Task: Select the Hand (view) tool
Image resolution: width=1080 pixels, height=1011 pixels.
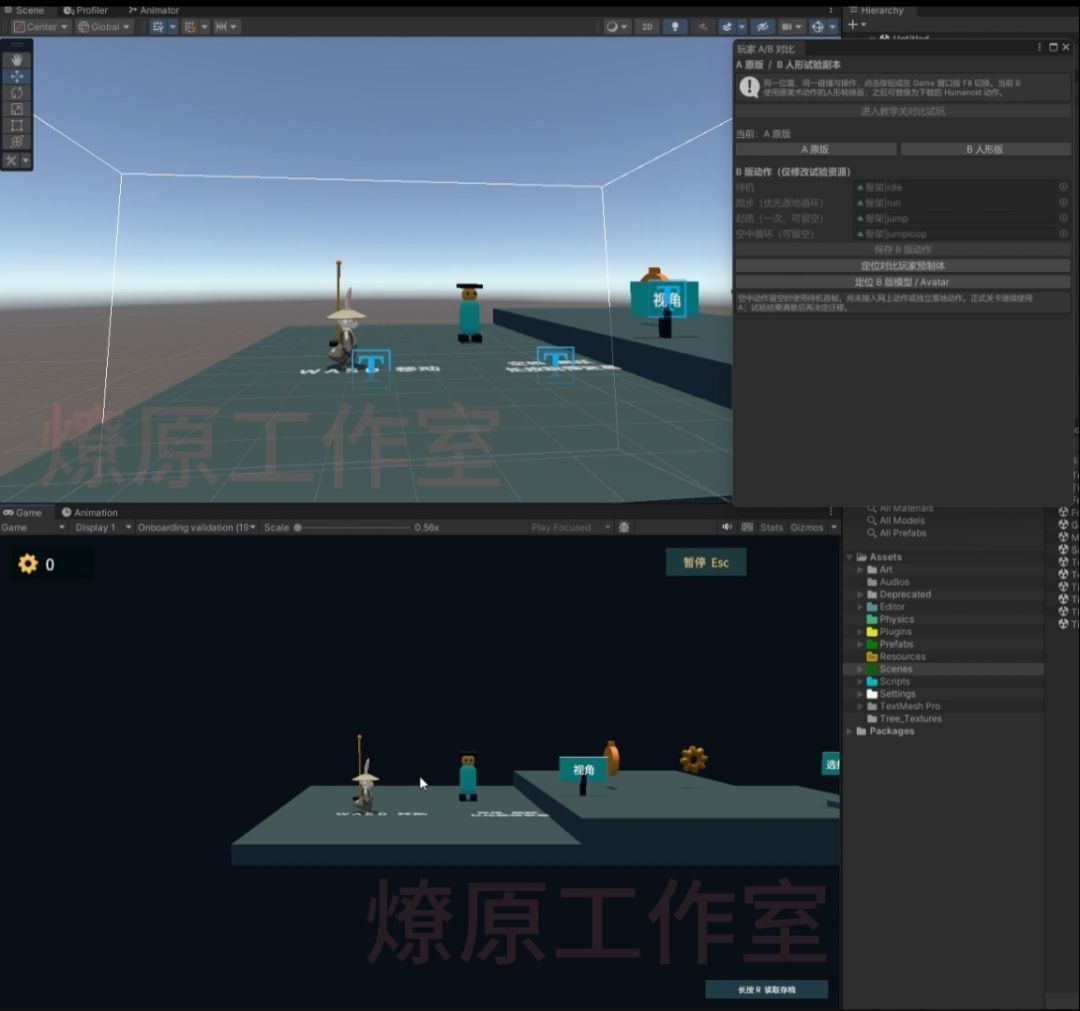Action: (x=17, y=60)
